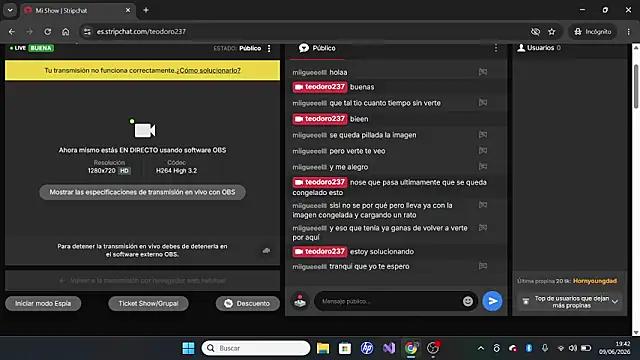Close the Mi Show | Stripchat tab
The height and width of the screenshot is (360, 640).
[x=128, y=10]
